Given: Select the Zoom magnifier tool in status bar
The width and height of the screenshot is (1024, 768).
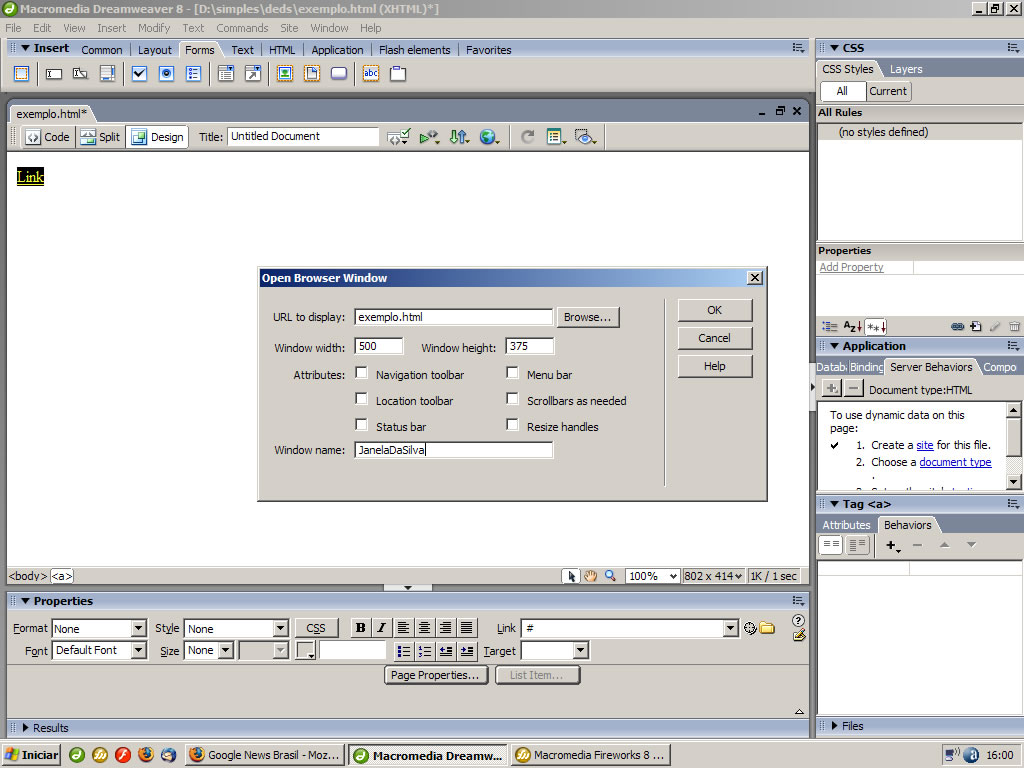Looking at the screenshot, I should pos(610,576).
